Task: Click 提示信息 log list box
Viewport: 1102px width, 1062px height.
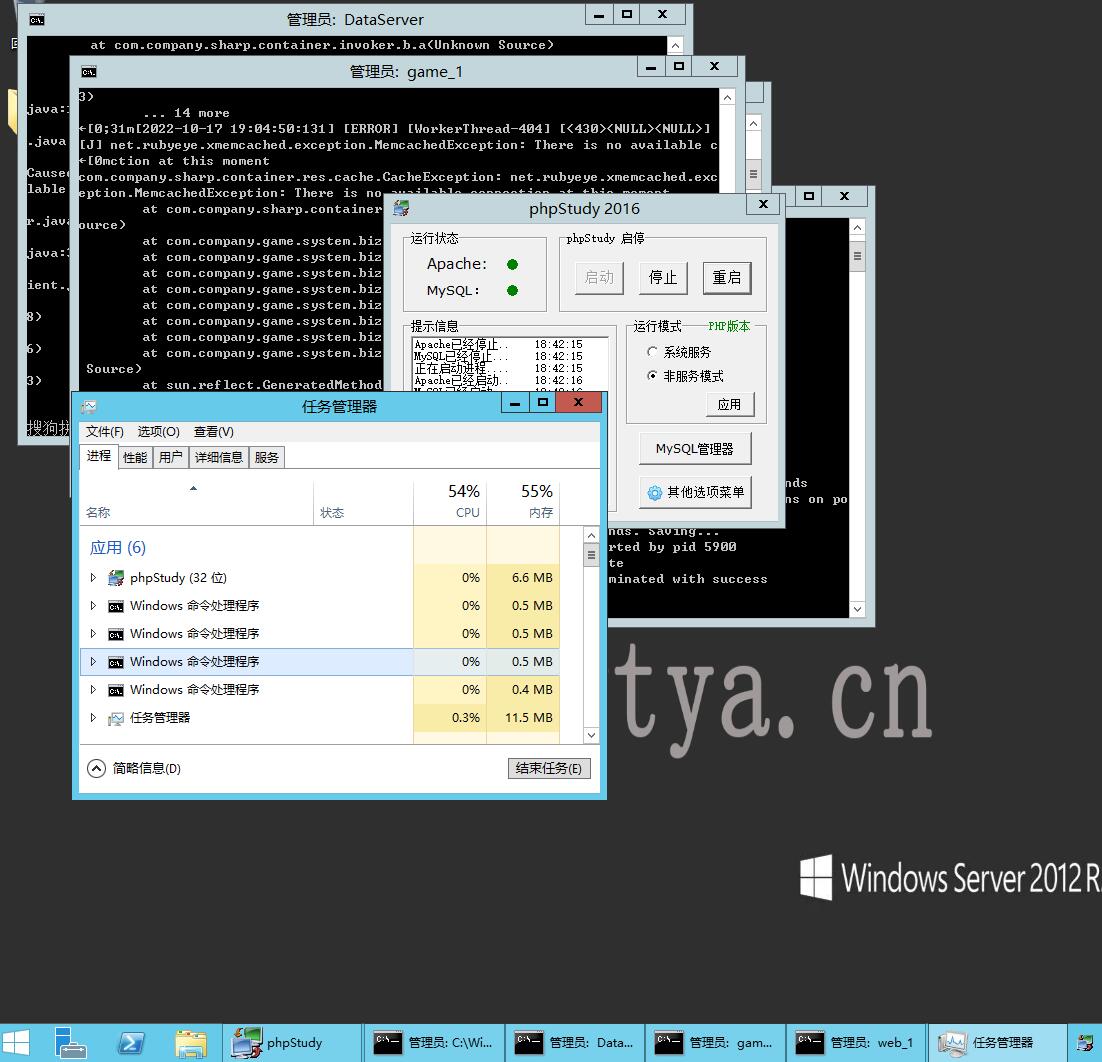Action: tap(510, 363)
